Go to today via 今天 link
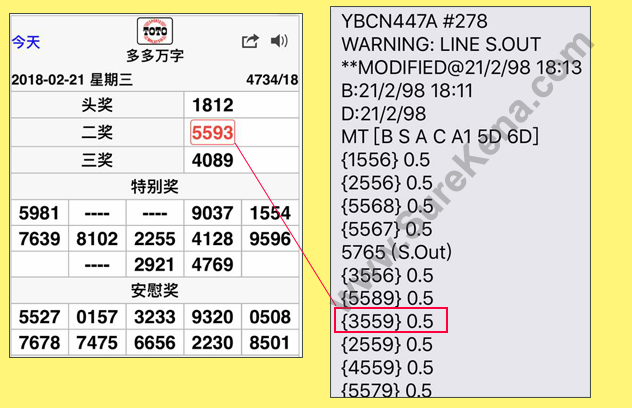The image size is (632, 408). (26, 42)
